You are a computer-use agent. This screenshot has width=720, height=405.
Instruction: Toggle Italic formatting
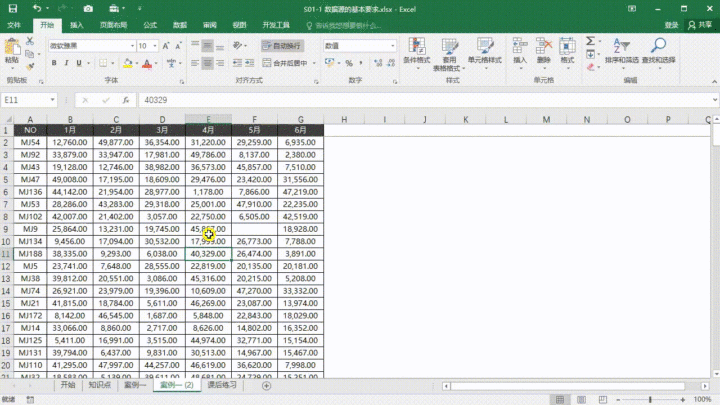pos(66,63)
